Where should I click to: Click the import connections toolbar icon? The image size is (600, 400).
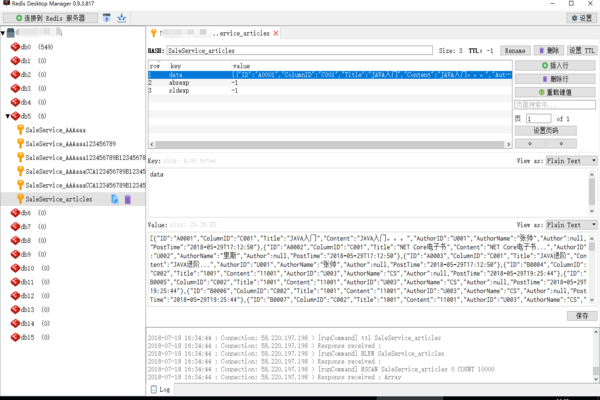point(107,18)
